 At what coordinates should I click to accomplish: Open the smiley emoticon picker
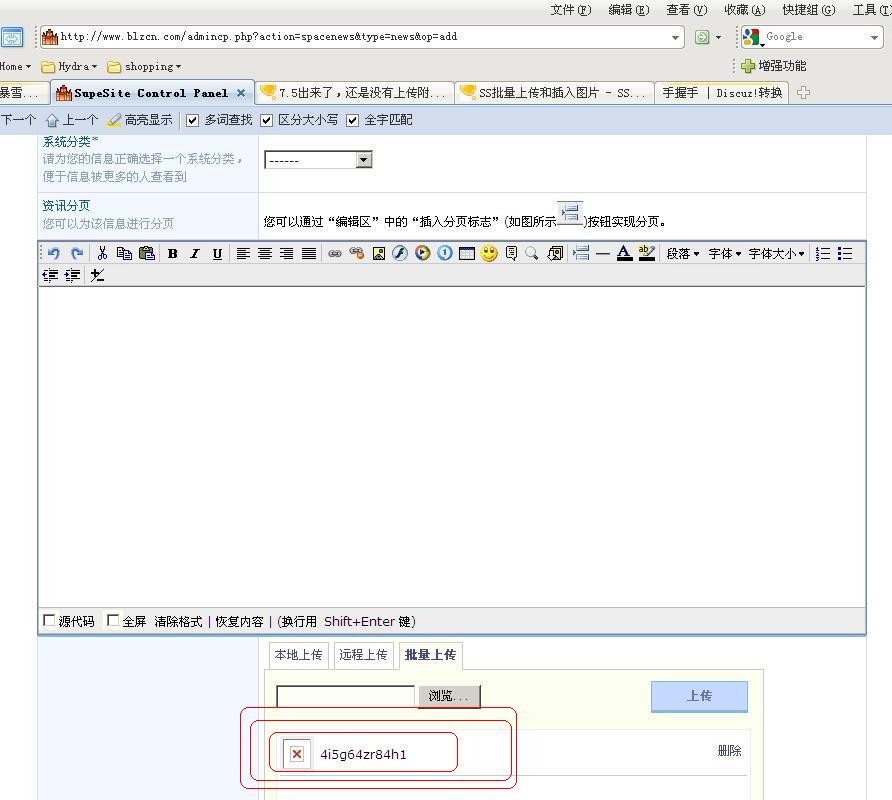tap(489, 253)
